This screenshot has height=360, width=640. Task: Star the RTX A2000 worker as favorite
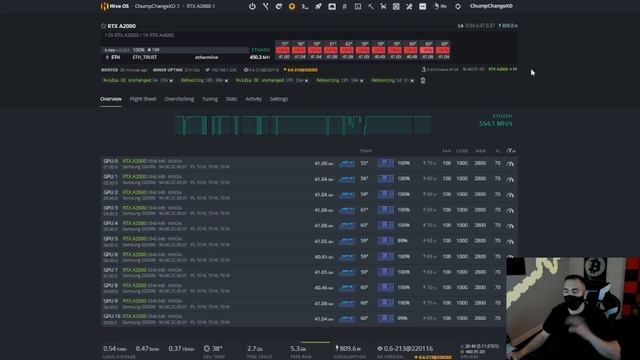[x=103, y=26]
